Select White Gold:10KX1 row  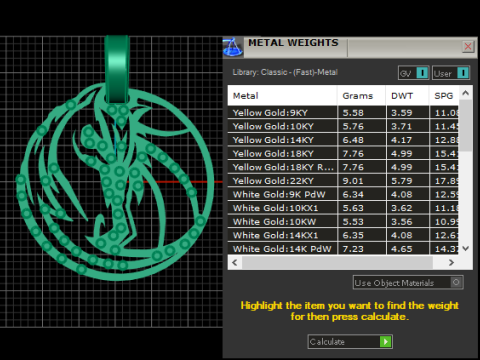pos(343,208)
